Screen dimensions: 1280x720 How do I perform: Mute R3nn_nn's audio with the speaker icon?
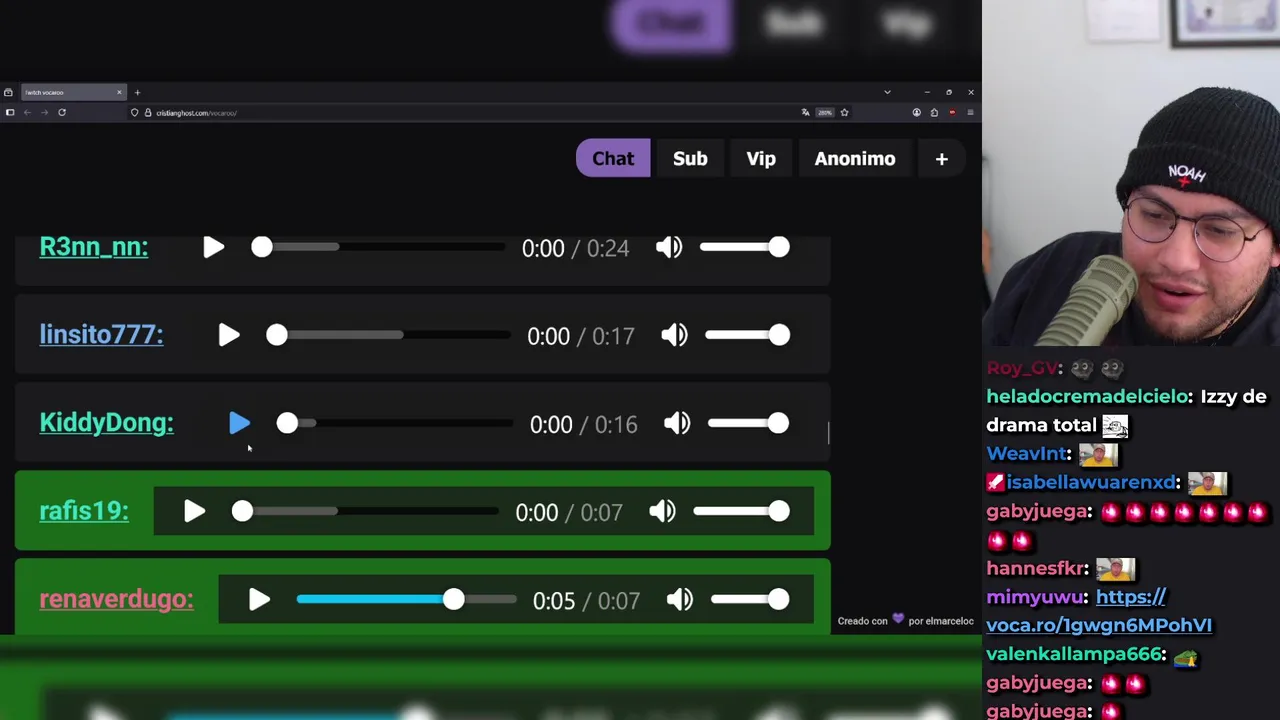tap(669, 248)
